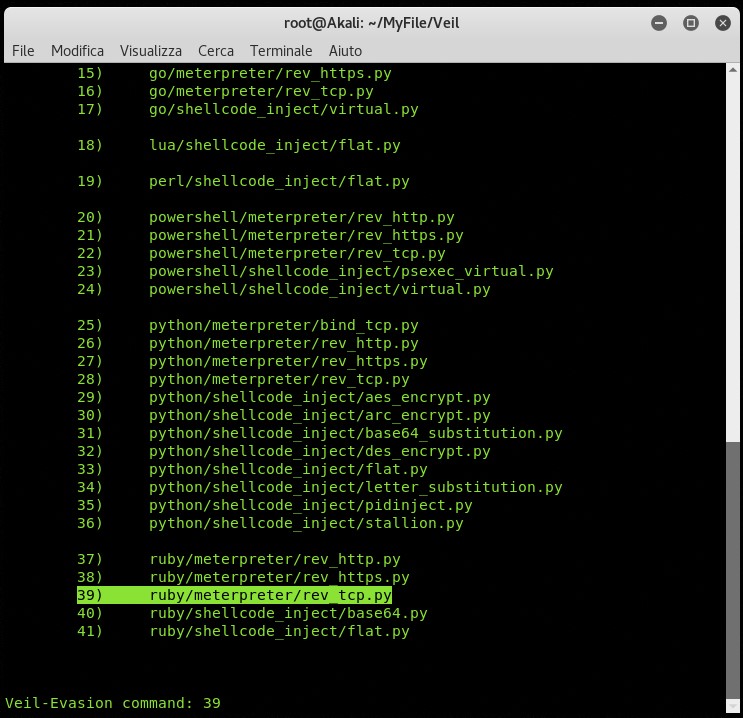Click line powershell/meterpreter/rev_tcp.py
Screen dimensions: 743x718
point(297,254)
